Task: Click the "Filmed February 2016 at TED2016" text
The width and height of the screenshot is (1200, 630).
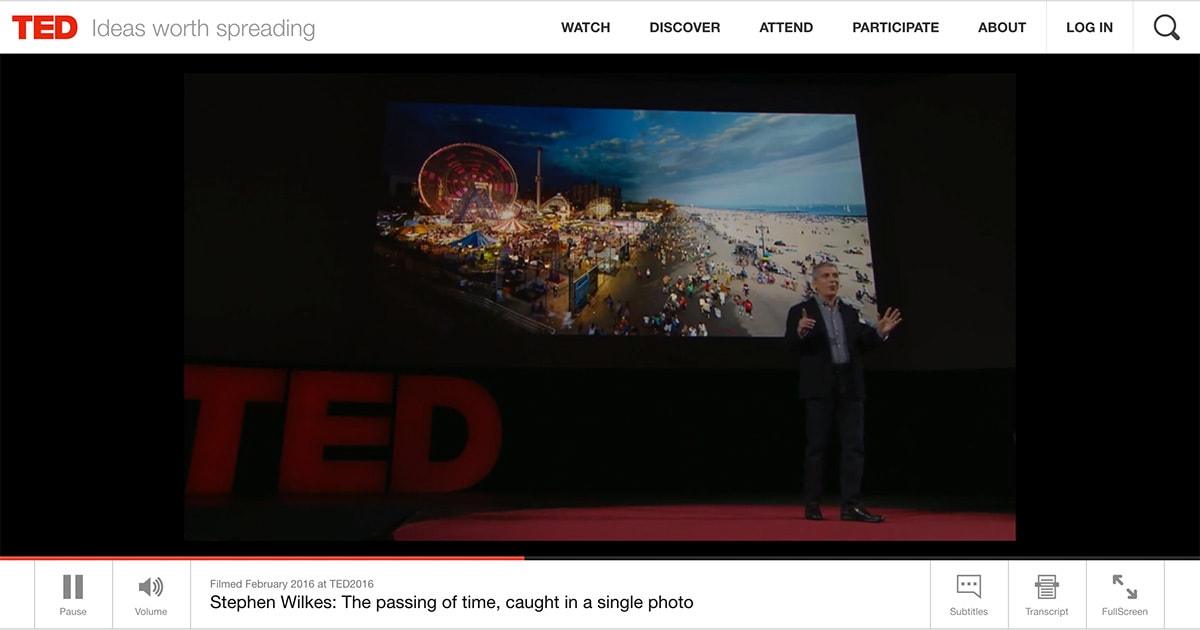Action: (x=292, y=584)
